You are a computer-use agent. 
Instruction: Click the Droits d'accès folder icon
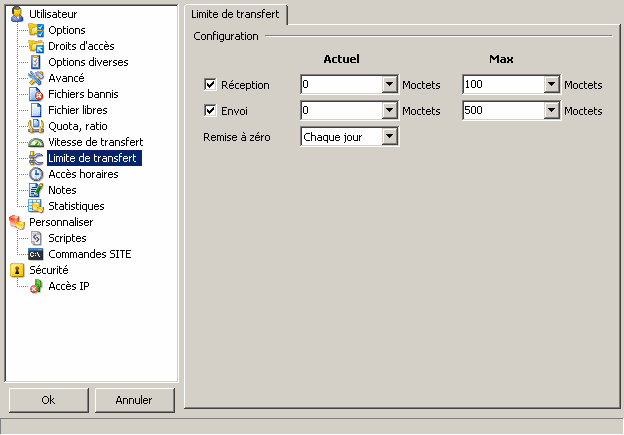(x=37, y=46)
